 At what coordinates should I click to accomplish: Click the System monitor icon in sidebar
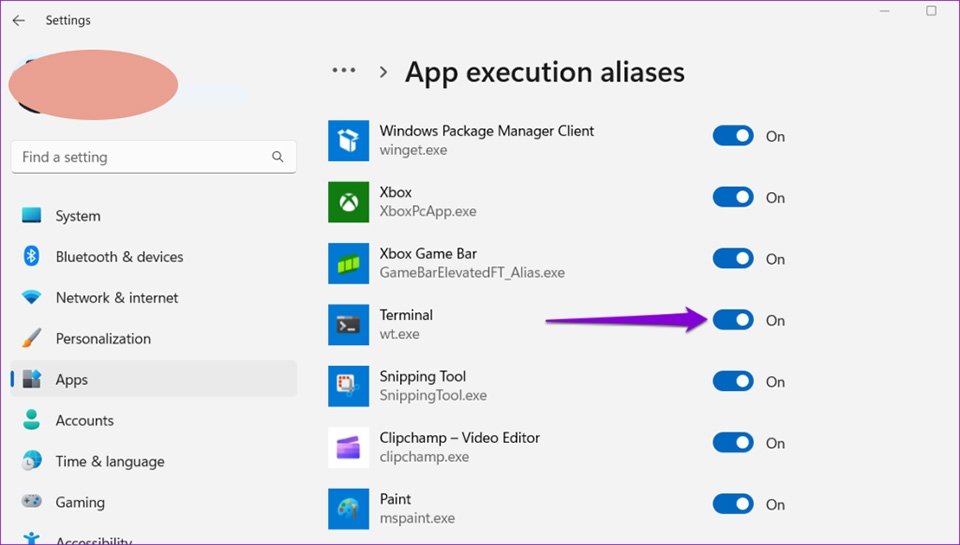[31, 215]
